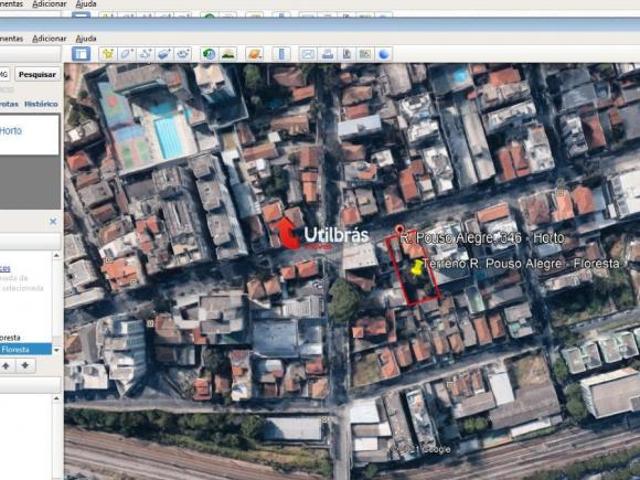The height and width of the screenshot is (480, 640).
Task: Toggle sunlight across the landscape icon
Action: [228, 53]
